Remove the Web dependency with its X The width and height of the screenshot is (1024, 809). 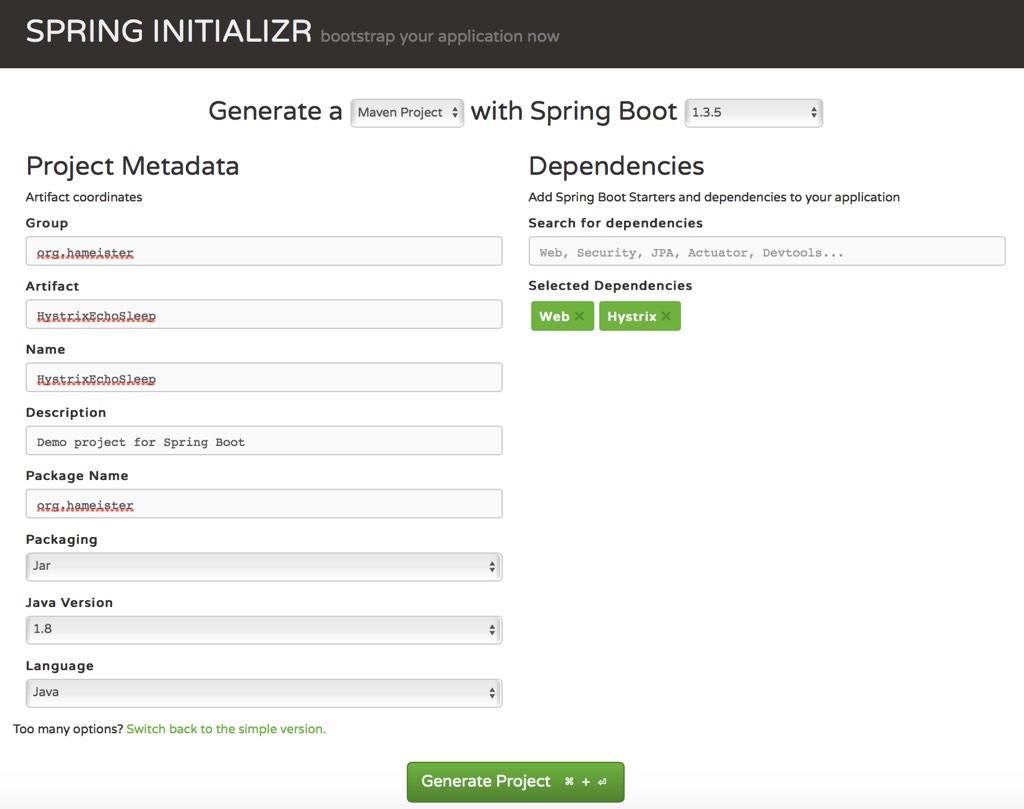[579, 317]
